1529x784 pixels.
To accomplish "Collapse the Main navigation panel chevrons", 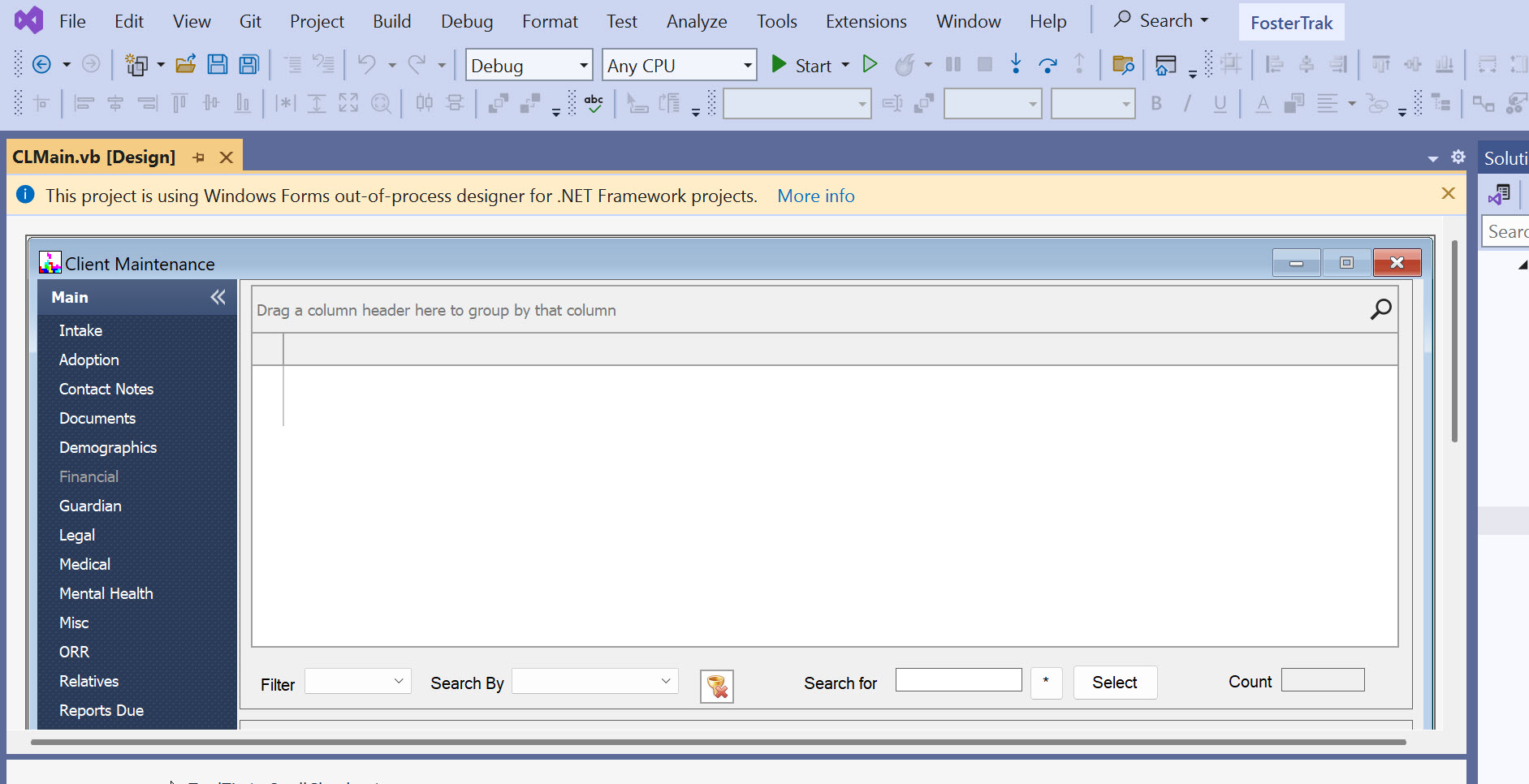I will click(x=218, y=297).
